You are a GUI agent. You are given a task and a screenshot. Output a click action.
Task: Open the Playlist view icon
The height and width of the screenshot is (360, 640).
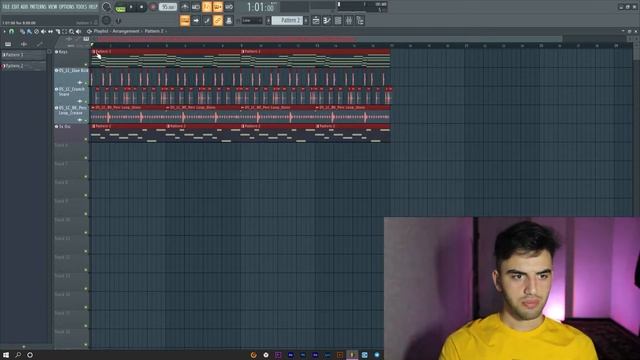coord(316,20)
